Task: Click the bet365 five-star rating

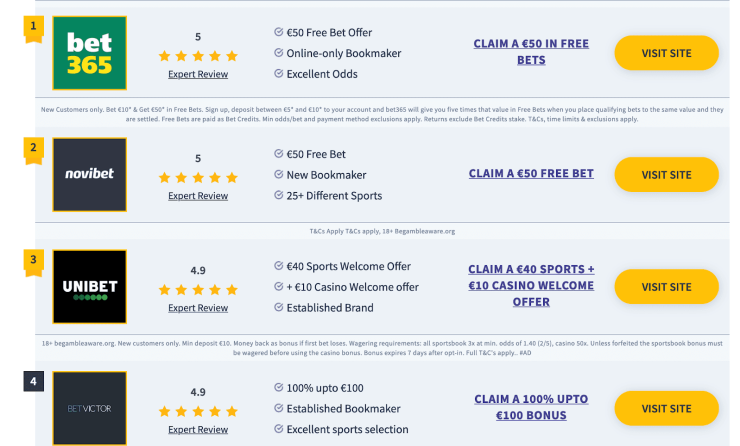Action: tap(198, 56)
